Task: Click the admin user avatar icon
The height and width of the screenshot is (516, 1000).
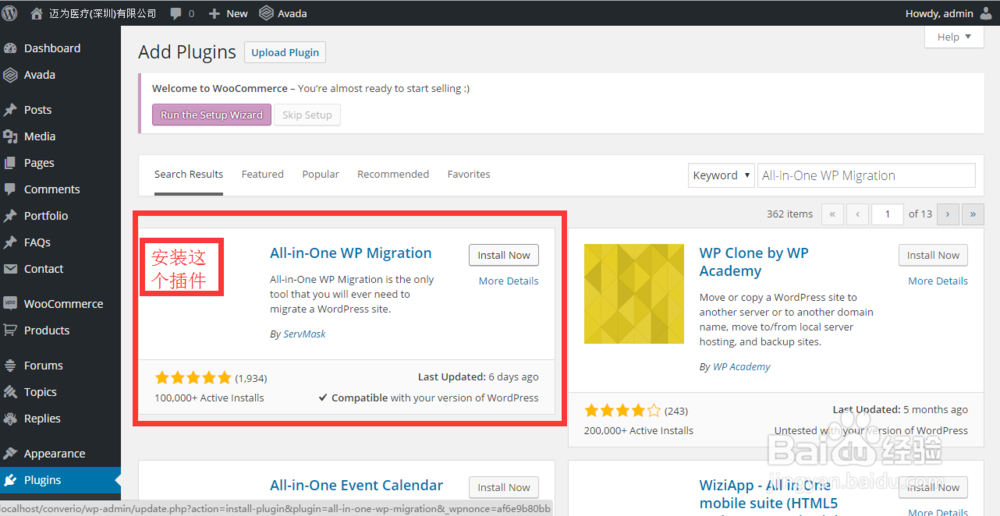Action: (987, 13)
